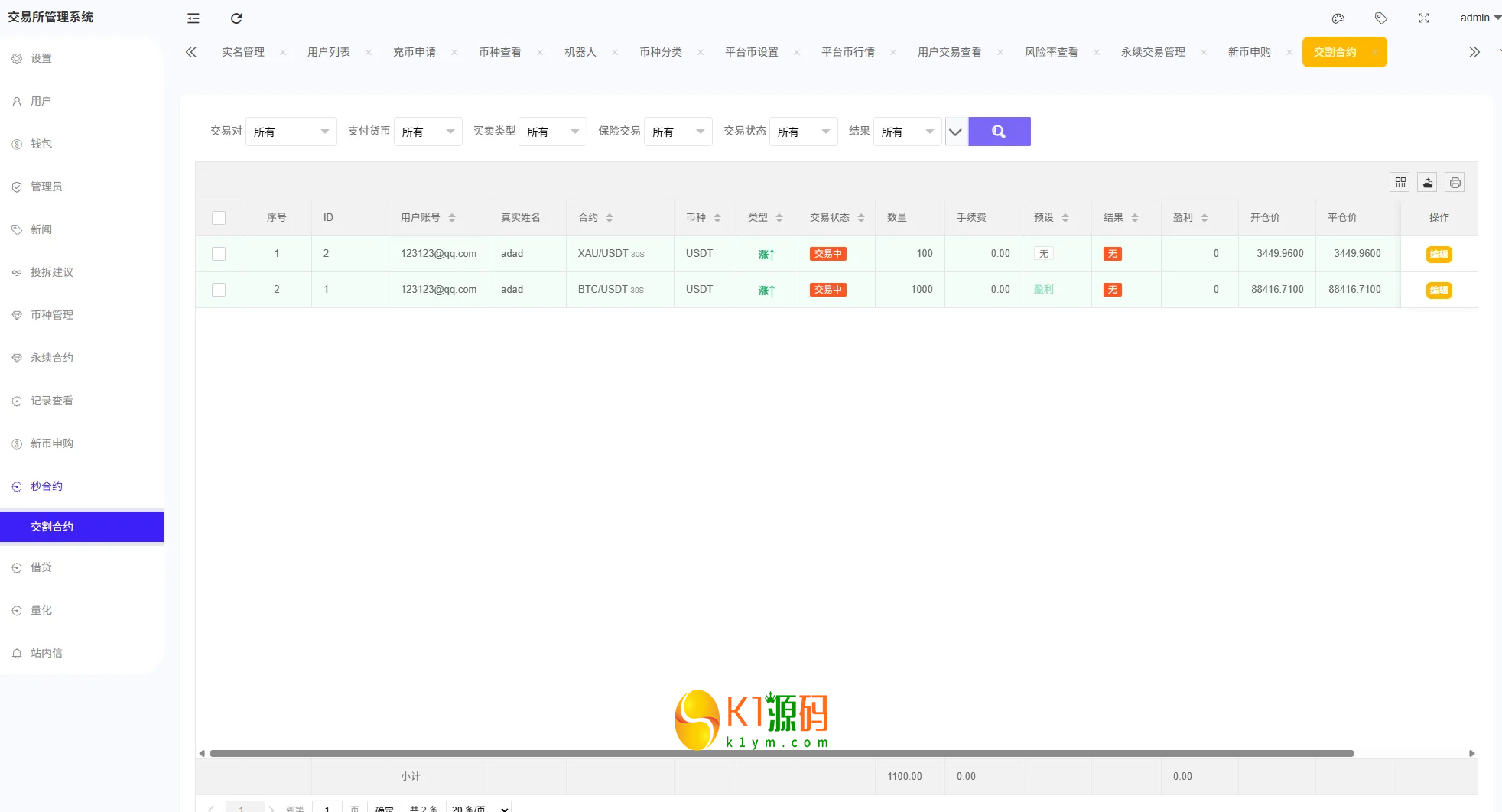Click the purple search button
Viewport: 1502px width, 812px height.
(x=1000, y=132)
